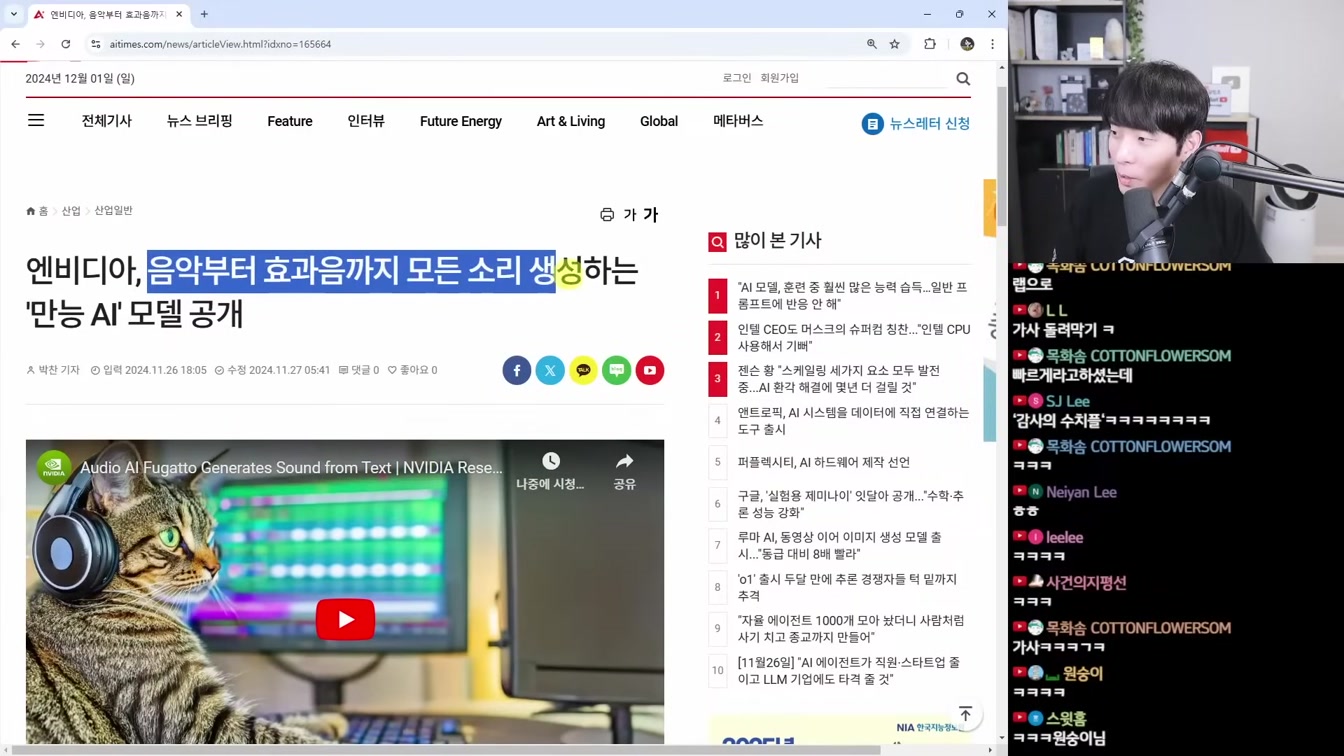Open popular article 9 about 자율 에이전트

click(x=851, y=629)
